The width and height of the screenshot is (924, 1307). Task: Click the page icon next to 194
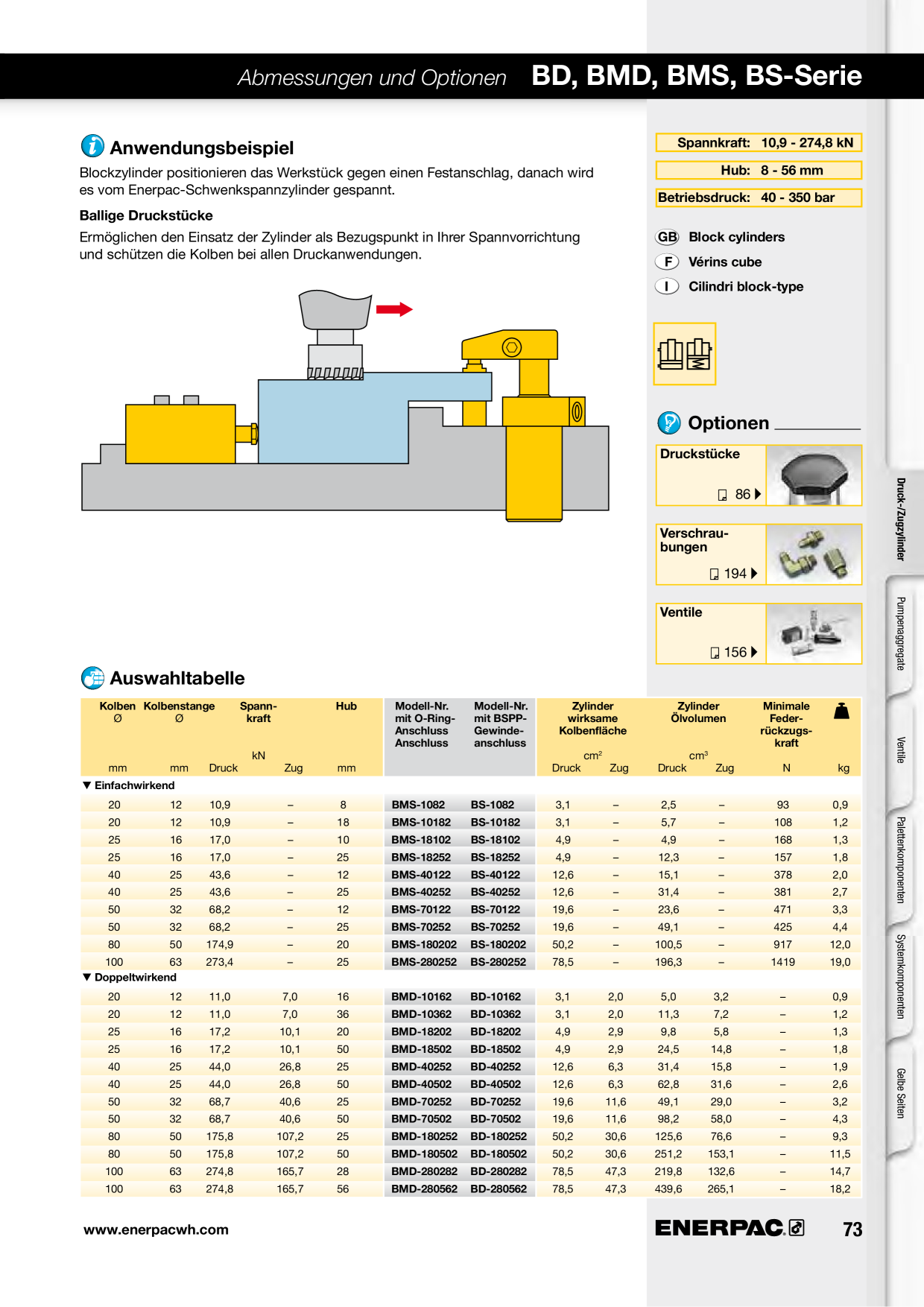(x=715, y=574)
